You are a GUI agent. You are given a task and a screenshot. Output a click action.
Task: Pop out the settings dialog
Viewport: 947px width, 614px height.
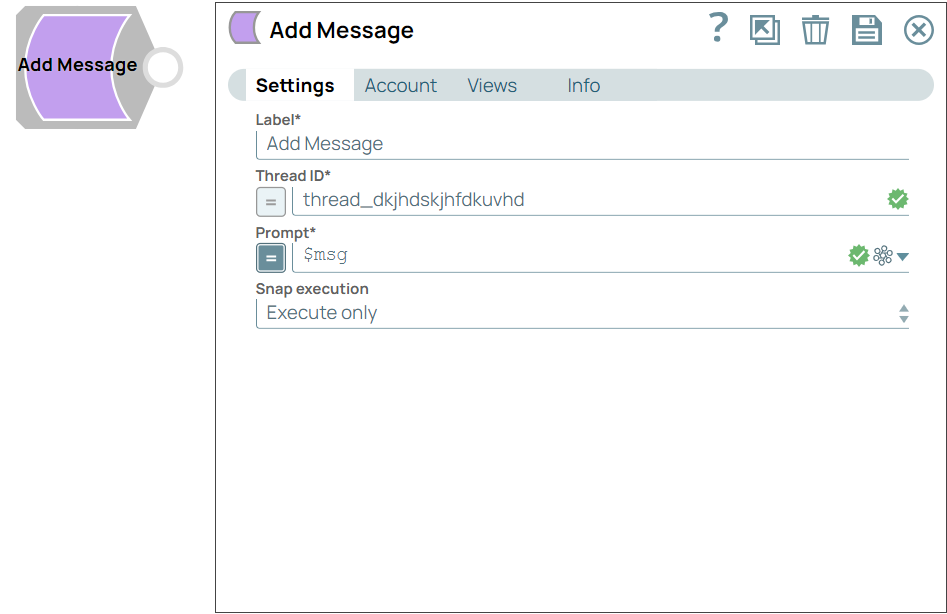[x=764, y=30]
